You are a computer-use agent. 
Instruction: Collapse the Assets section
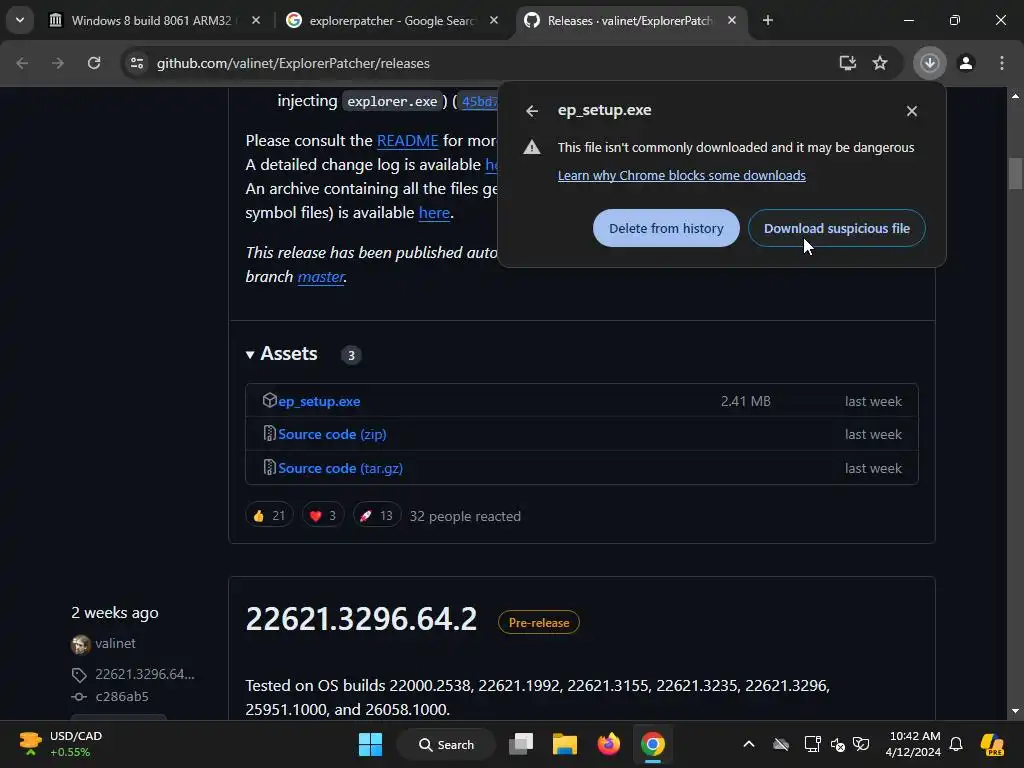tap(282, 354)
